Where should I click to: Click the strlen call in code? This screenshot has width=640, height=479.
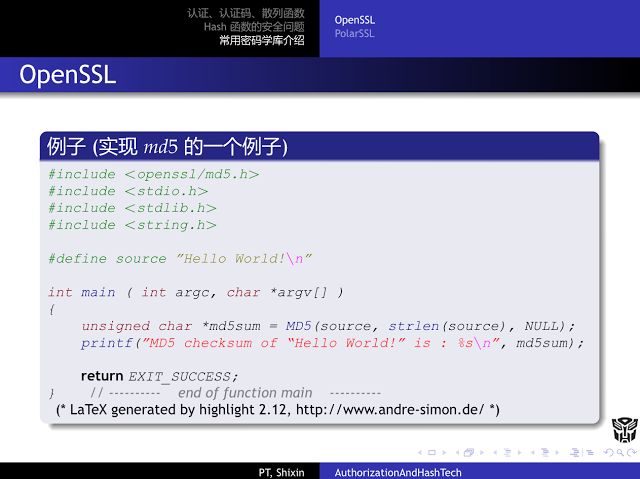pos(413,326)
